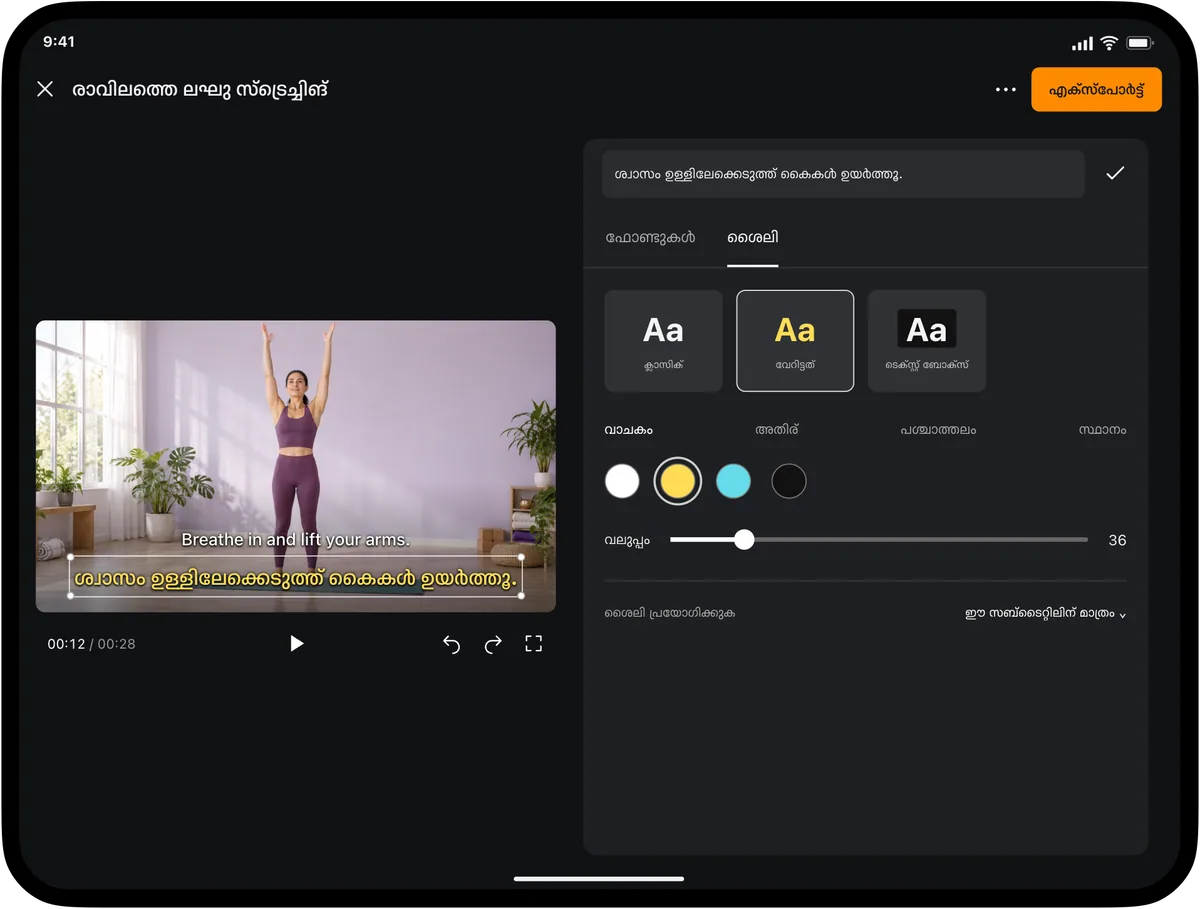The width and height of the screenshot is (1200, 909).
Task: Click the വലുപ്പം size slider handle
Action: click(744, 540)
